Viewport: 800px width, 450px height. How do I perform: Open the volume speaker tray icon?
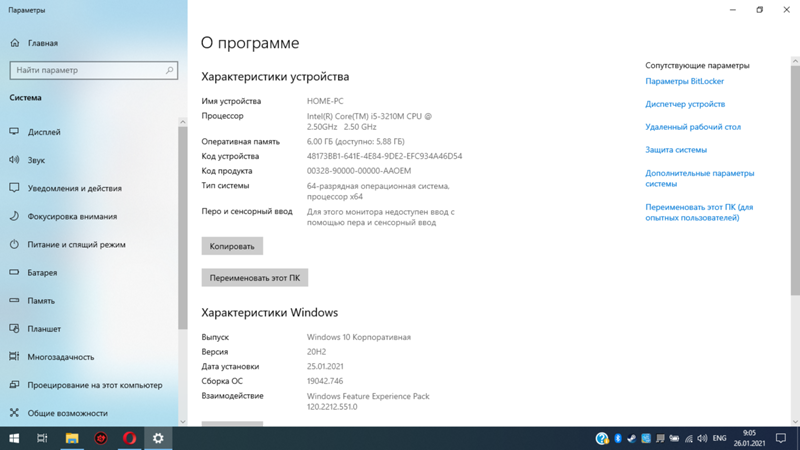click(703, 438)
